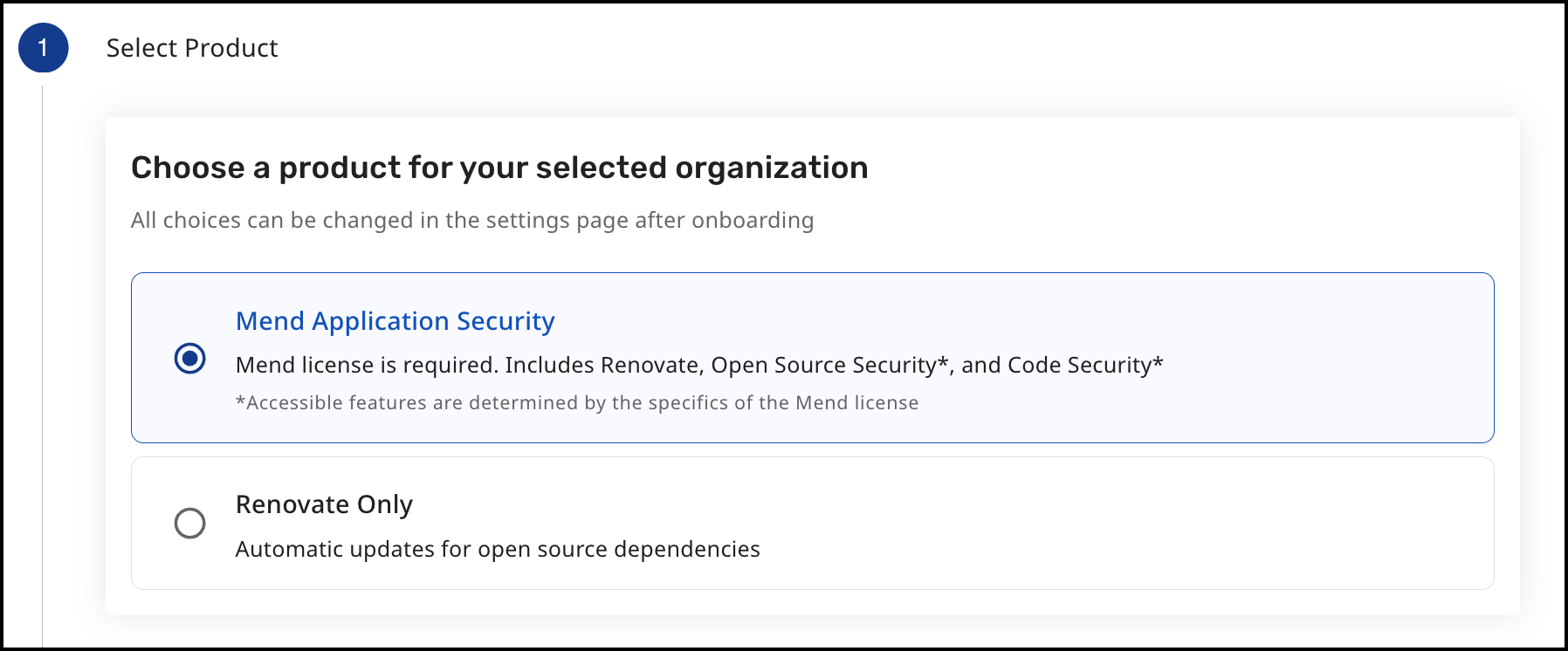Select the Mend Application Security radio button

point(189,358)
